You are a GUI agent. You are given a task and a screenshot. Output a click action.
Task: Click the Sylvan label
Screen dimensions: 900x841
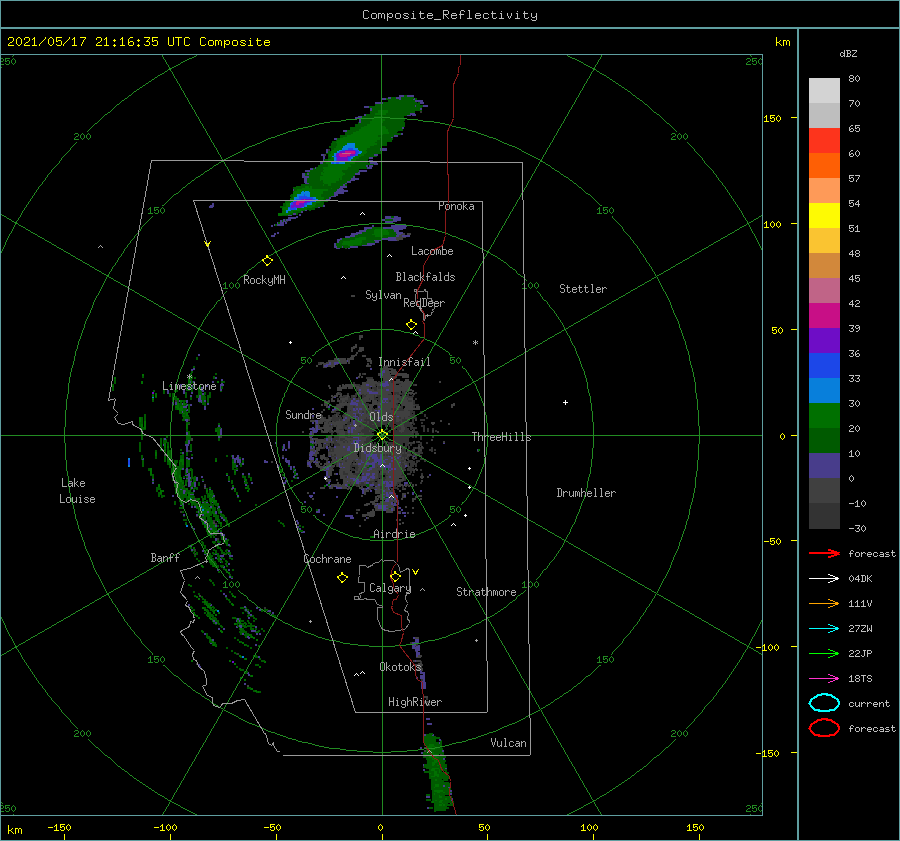click(383, 294)
